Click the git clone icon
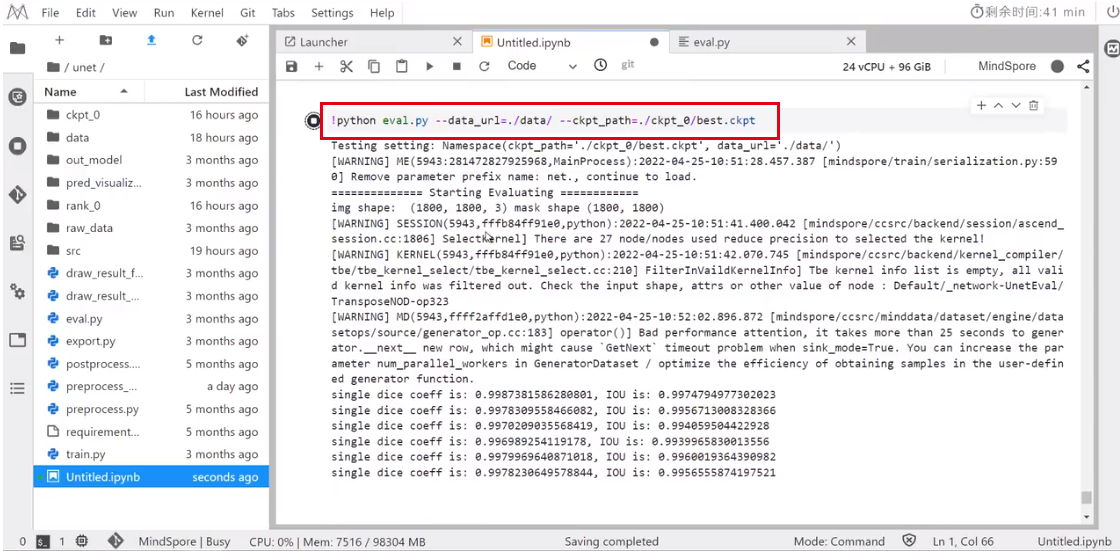 click(x=243, y=41)
